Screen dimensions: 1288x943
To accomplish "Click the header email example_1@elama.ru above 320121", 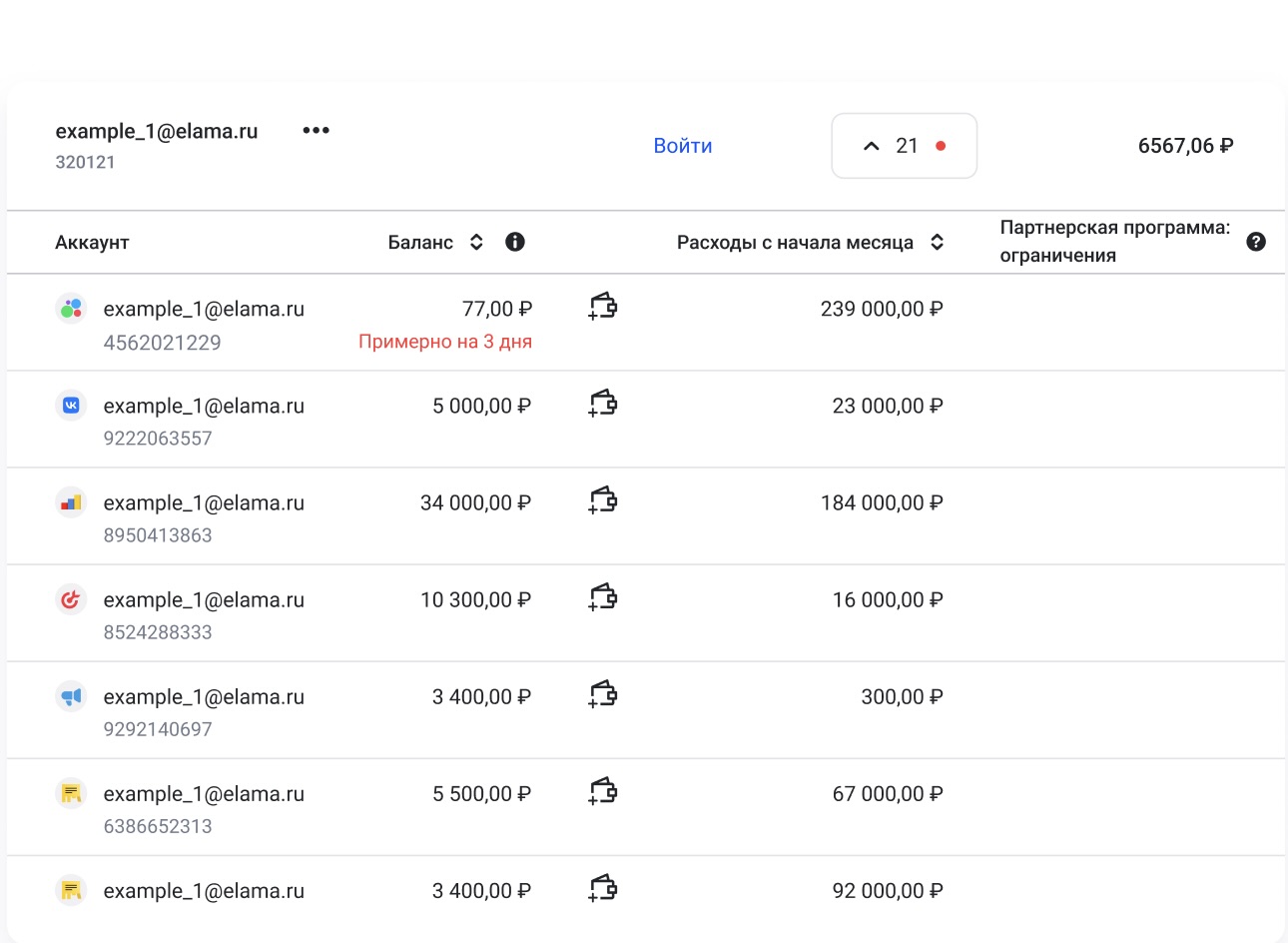I will point(157,131).
